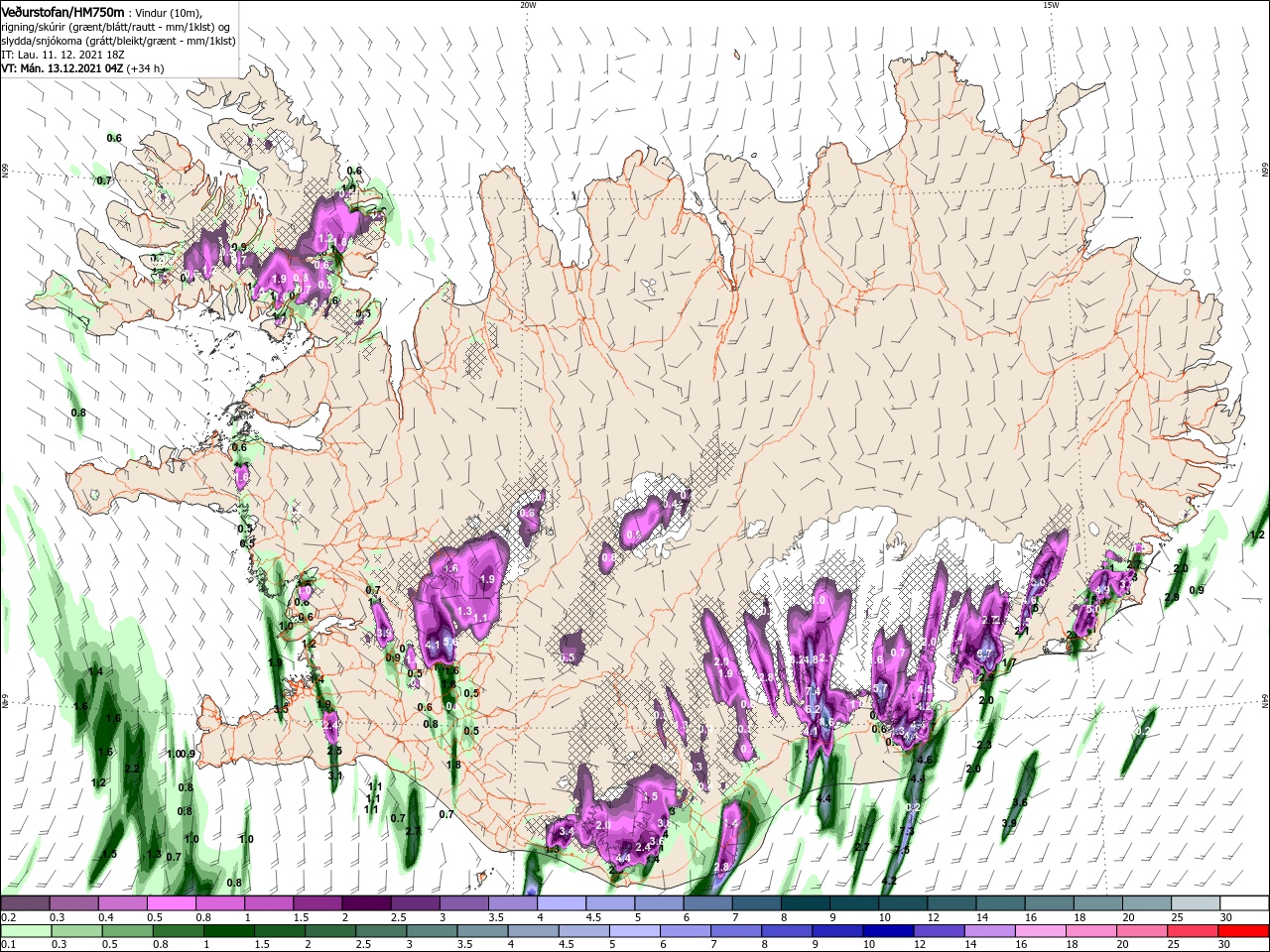Pick the 0.5 green swatch in the rain legend

pyautogui.click(x=127, y=931)
